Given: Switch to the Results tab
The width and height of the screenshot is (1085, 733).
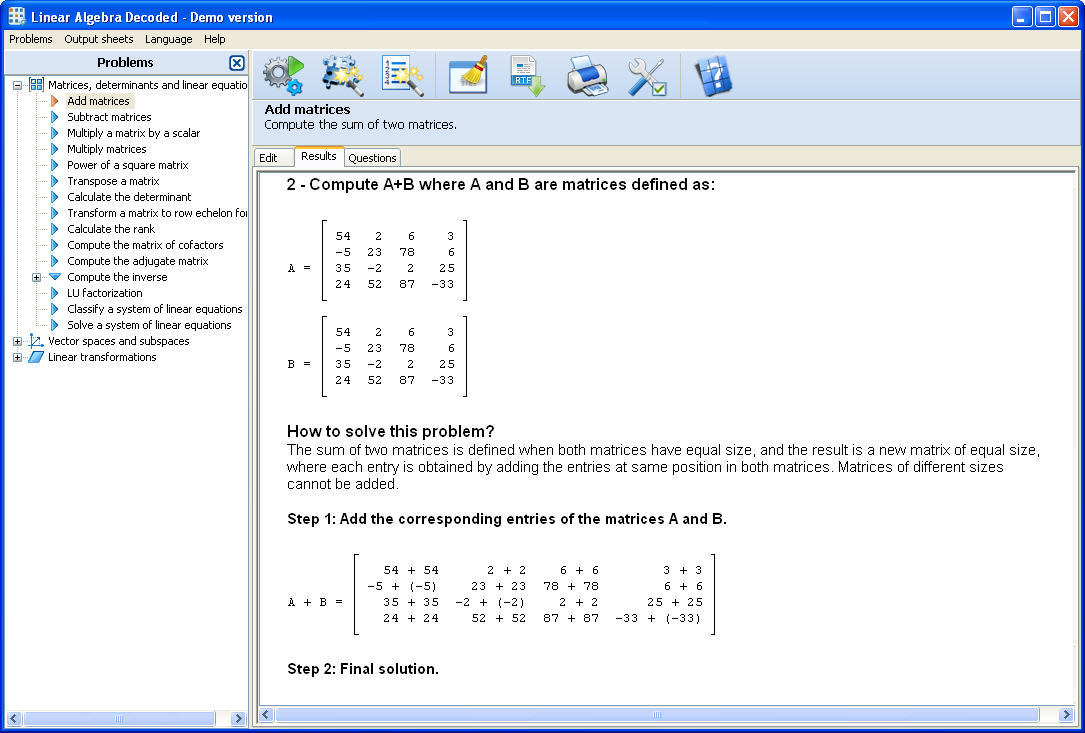Looking at the screenshot, I should 319,156.
